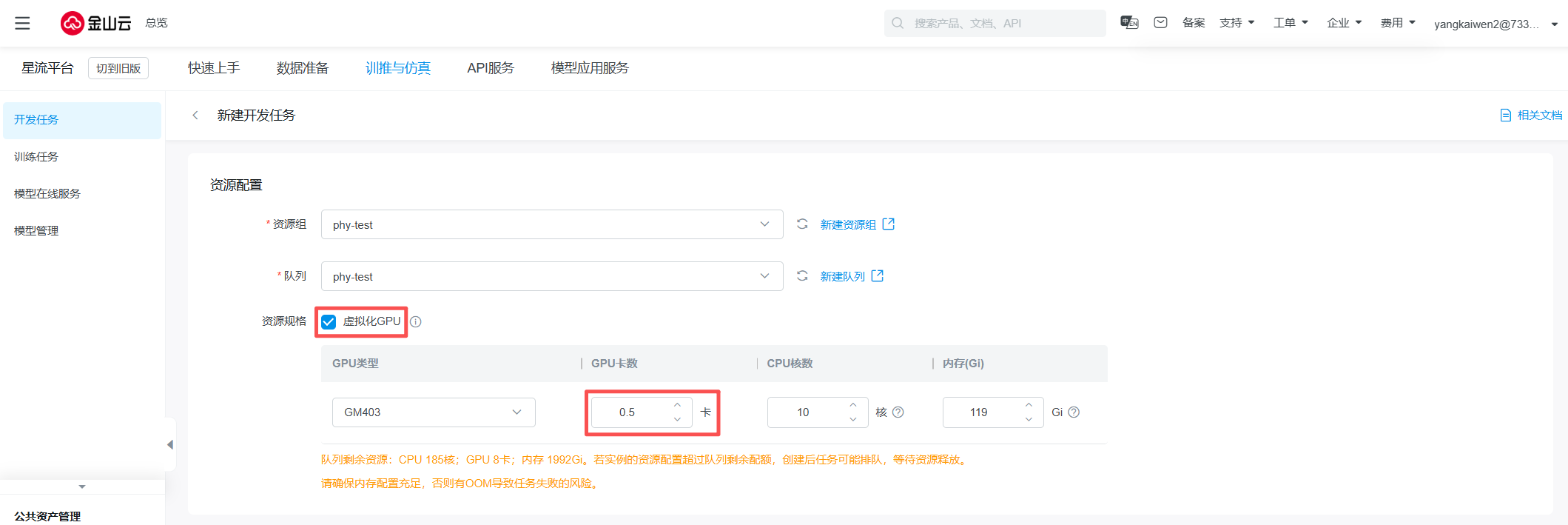1568x525 pixels.
Task: Open the messages mail icon
Action: click(x=1160, y=23)
